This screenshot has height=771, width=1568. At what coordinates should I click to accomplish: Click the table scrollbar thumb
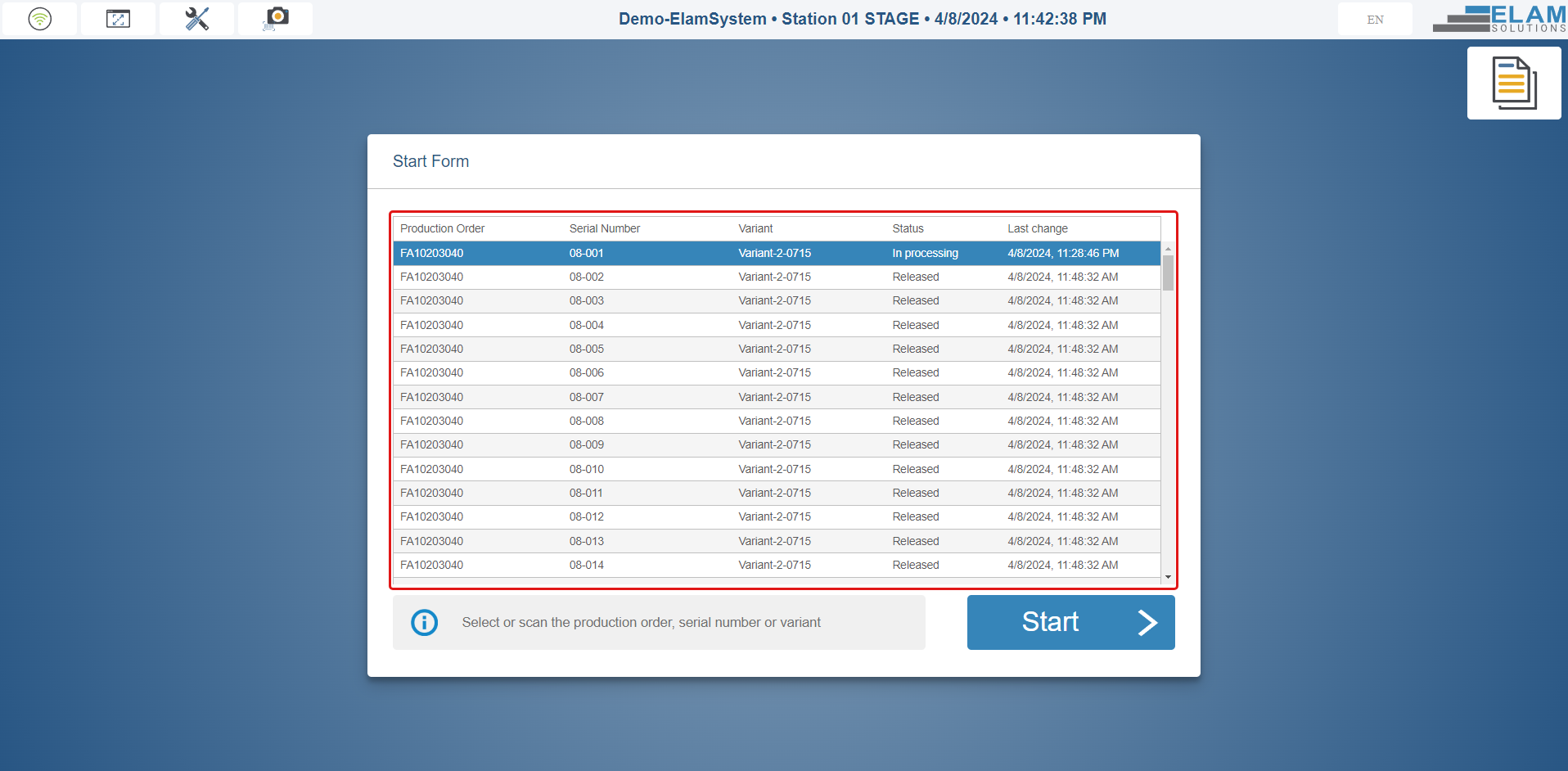tap(1168, 270)
